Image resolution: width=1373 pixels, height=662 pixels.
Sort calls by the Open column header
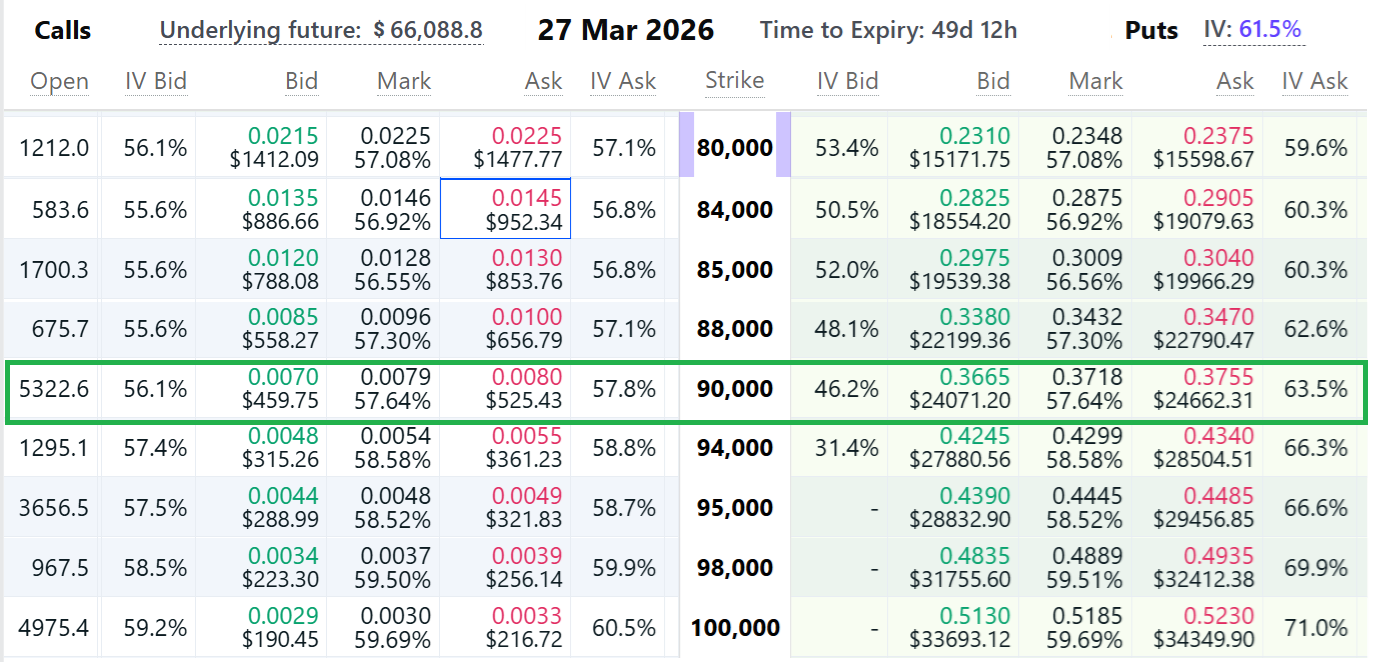click(x=59, y=81)
